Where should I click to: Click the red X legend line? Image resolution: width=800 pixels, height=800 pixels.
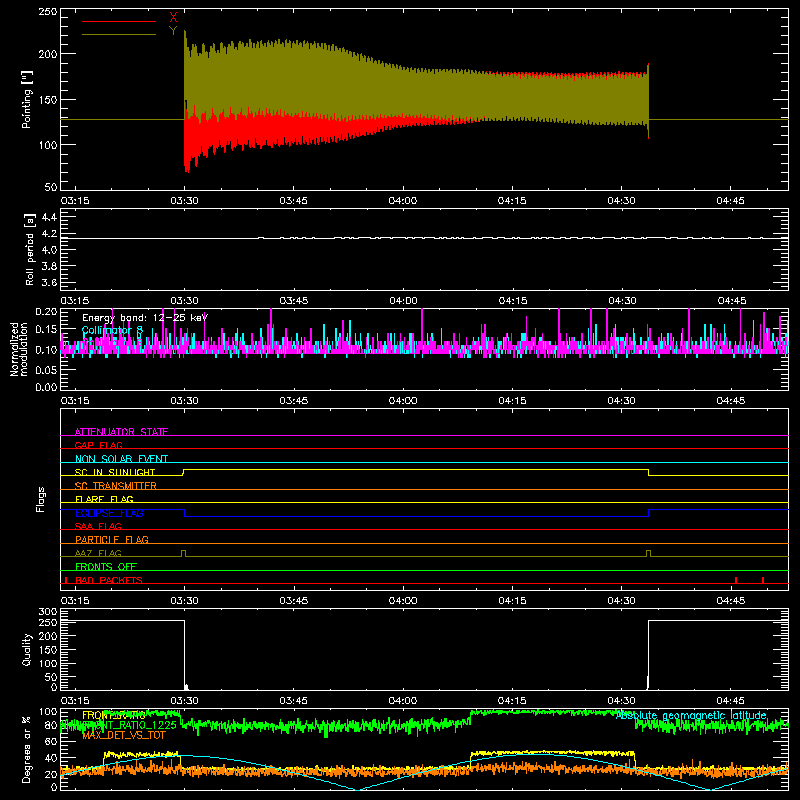119,21
